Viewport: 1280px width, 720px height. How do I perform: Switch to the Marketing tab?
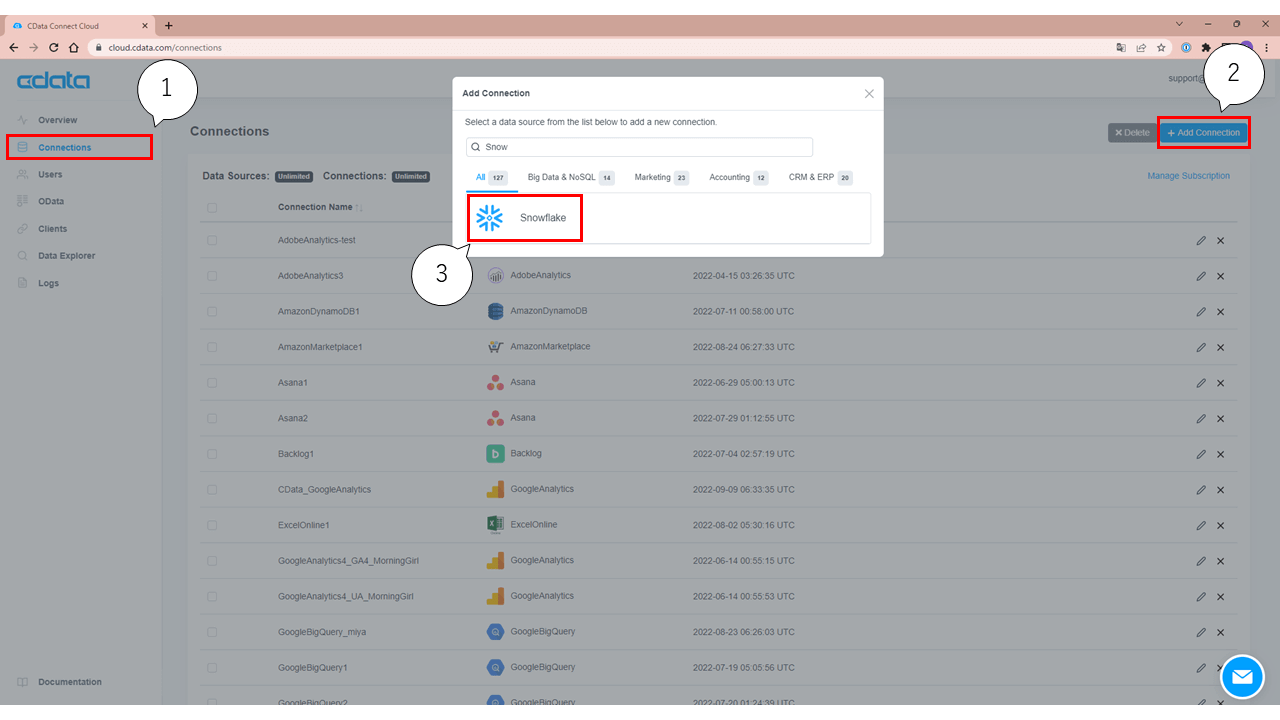[x=661, y=177]
